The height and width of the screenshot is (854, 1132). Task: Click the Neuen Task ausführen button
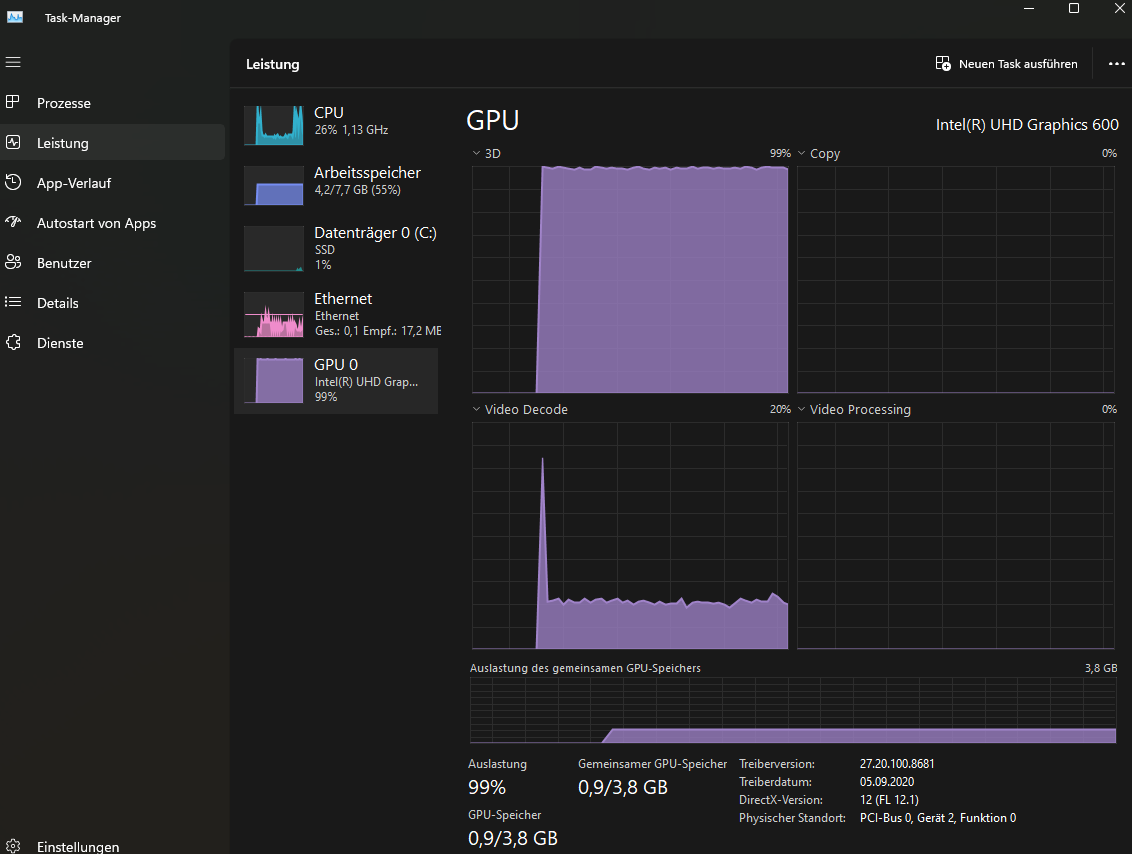tap(1007, 64)
